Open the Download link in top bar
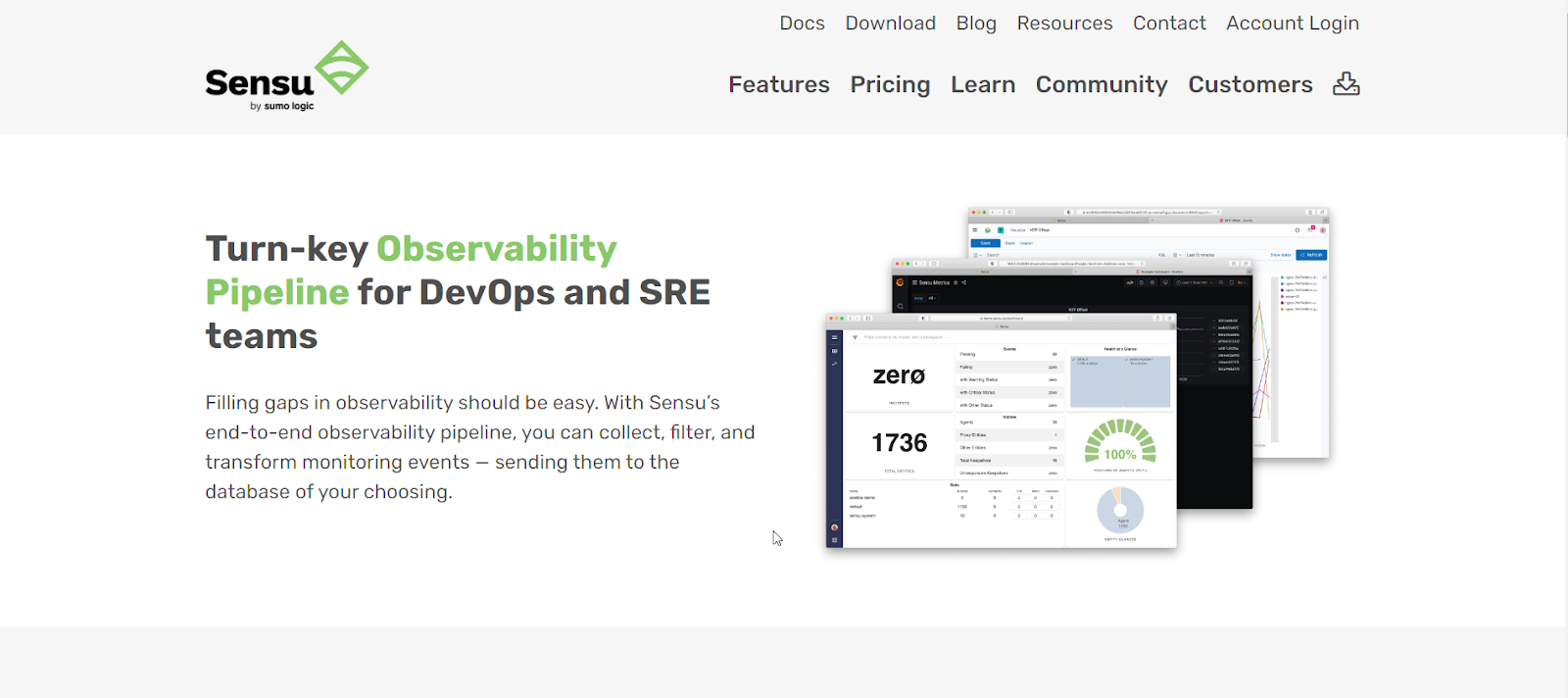This screenshot has width=1568, height=698. click(x=890, y=24)
